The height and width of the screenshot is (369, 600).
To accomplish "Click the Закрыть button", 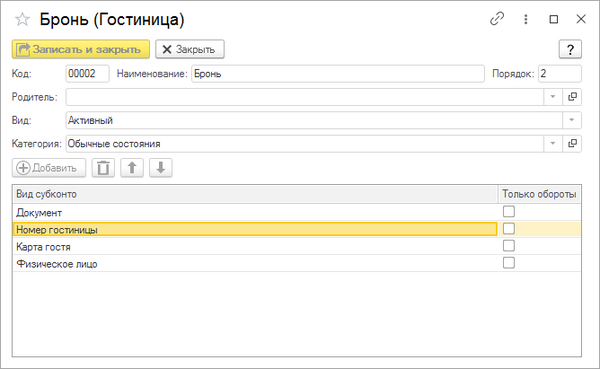I will 190,49.
